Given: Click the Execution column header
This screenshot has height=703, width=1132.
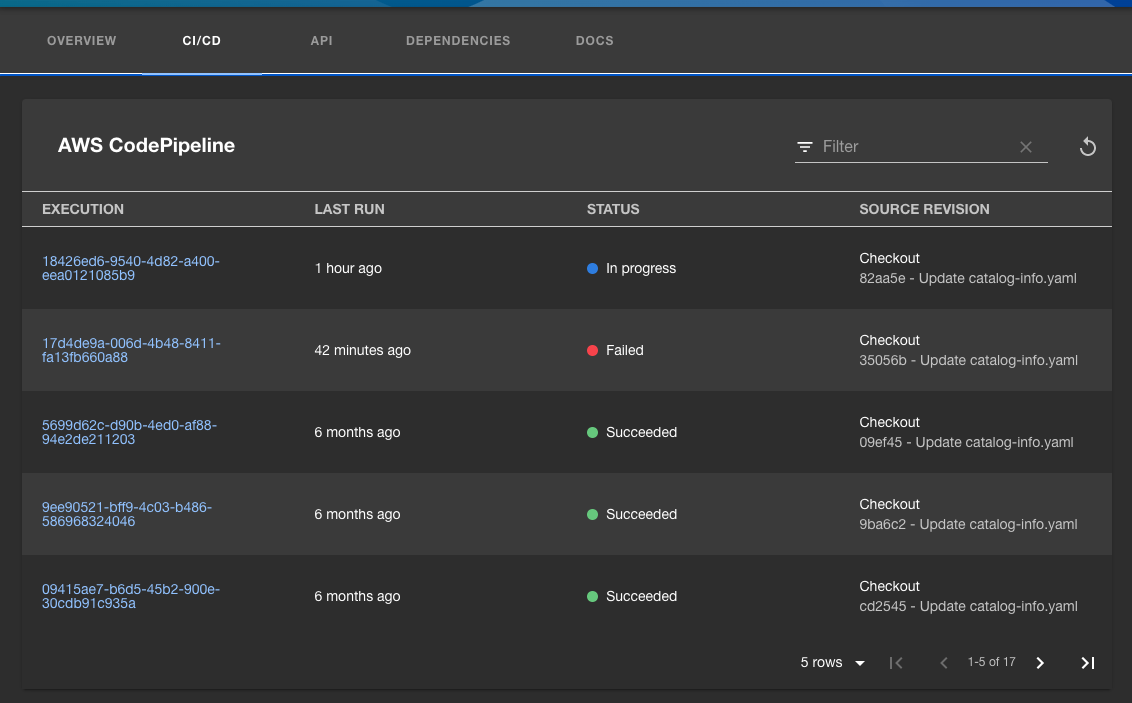Looking at the screenshot, I should (x=83, y=209).
